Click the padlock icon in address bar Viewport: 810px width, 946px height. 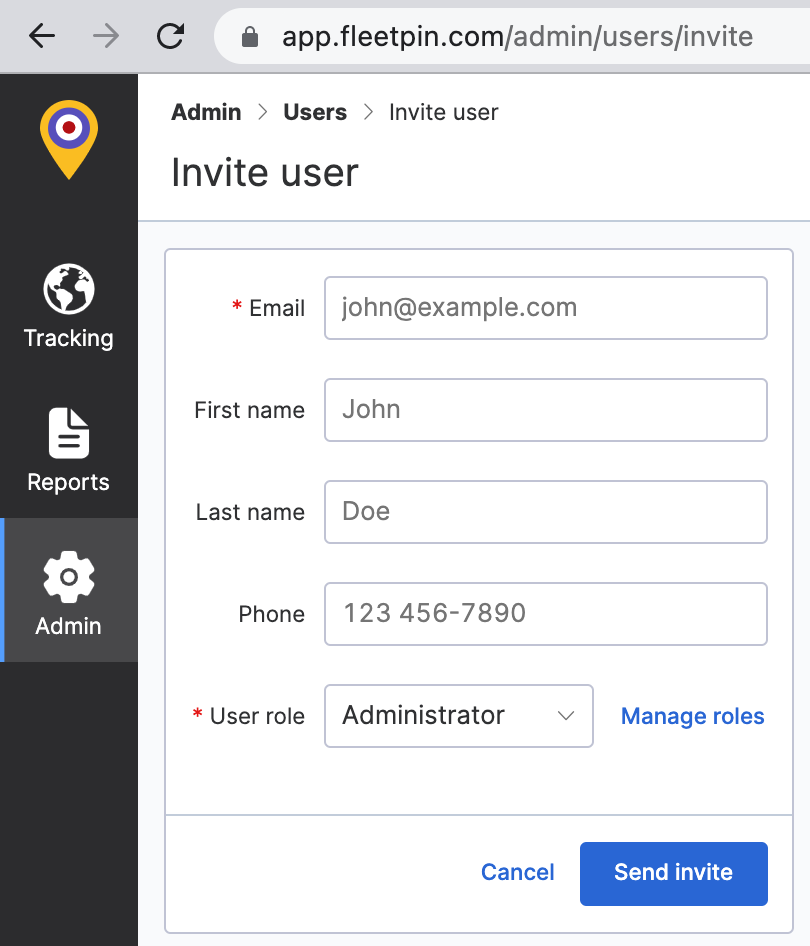coord(250,38)
